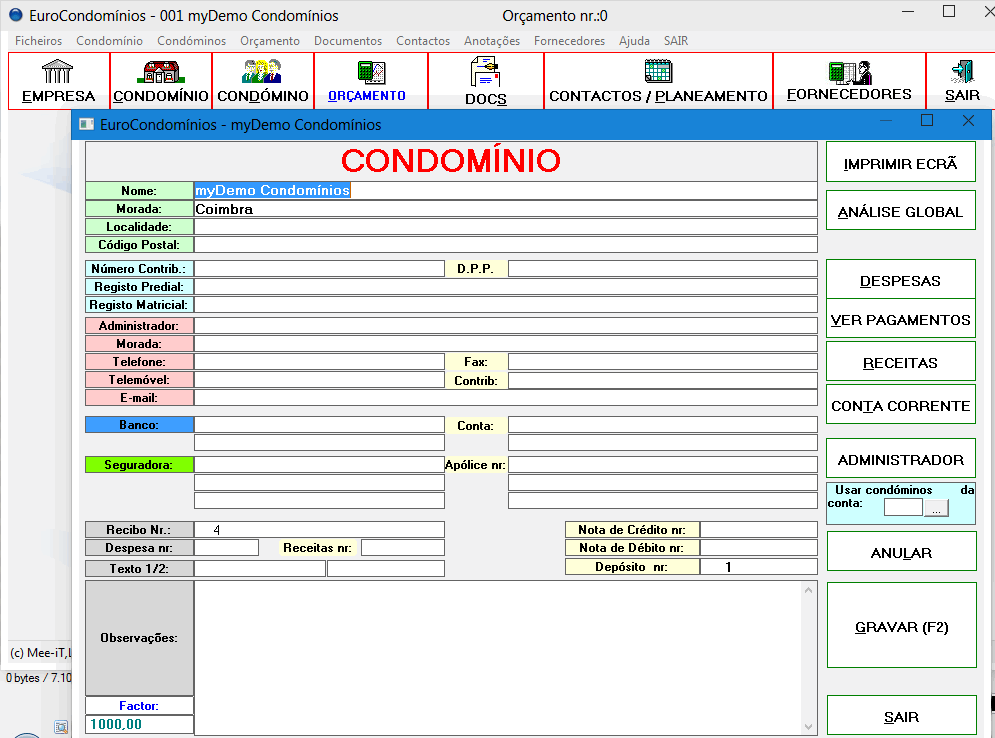Viewport: 995px width, 738px height.
Task: Click the green Seguradora label
Action: 139,465
